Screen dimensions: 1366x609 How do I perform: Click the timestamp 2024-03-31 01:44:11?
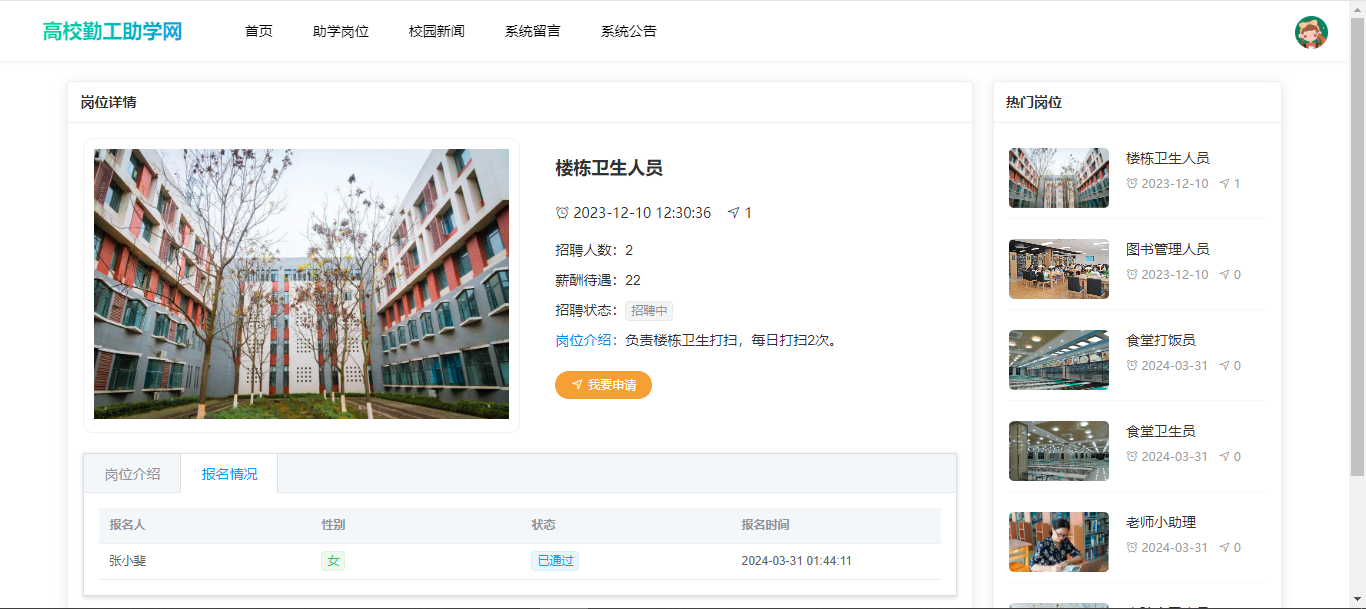click(796, 561)
